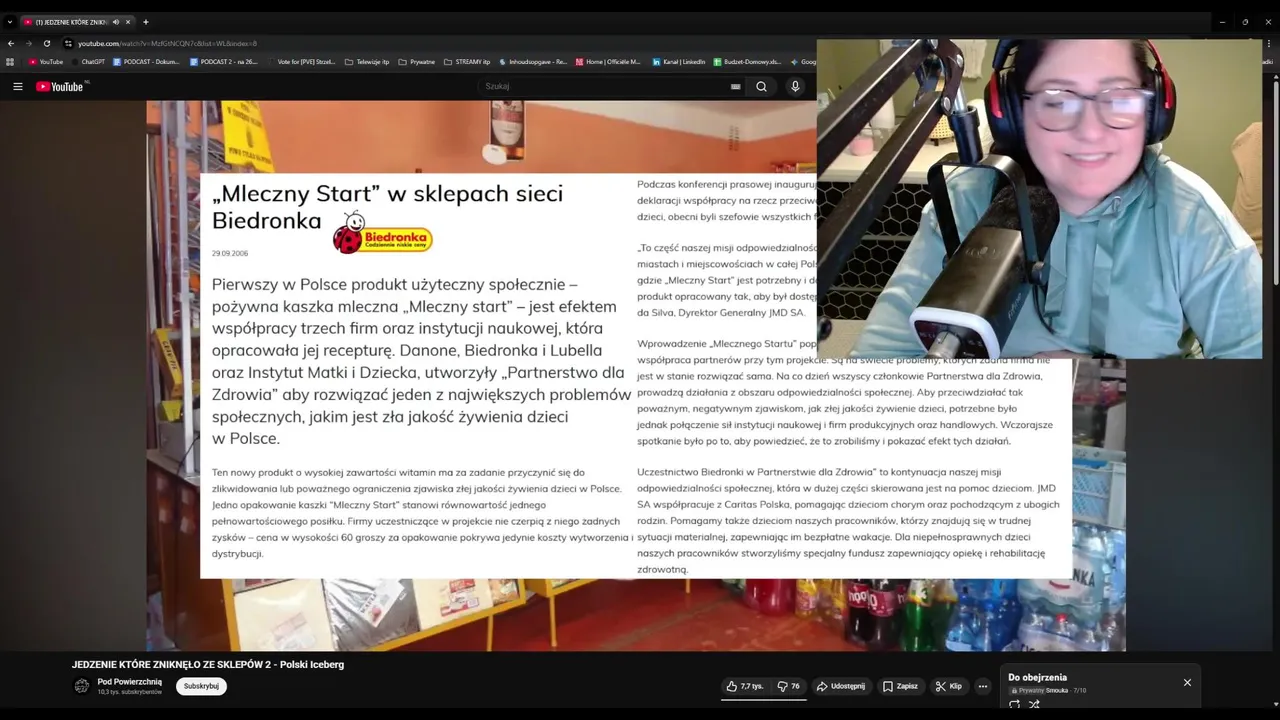Close the Do obejrzenia playlist panel

coord(1187,682)
